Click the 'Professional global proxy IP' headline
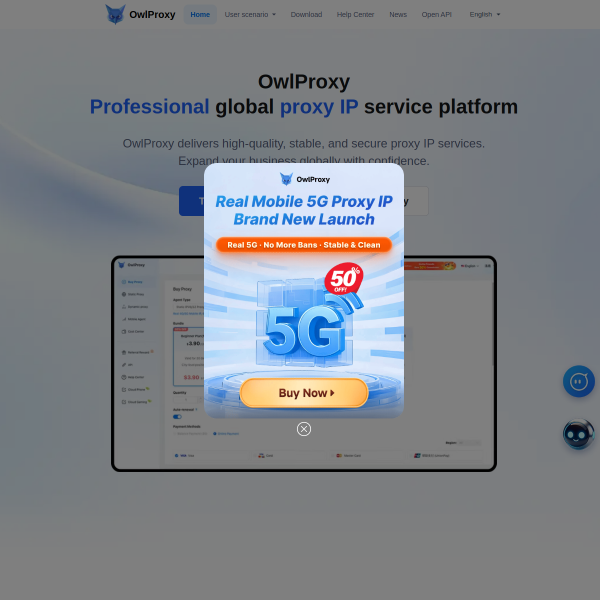Screen dimensions: 600x600 [304, 106]
